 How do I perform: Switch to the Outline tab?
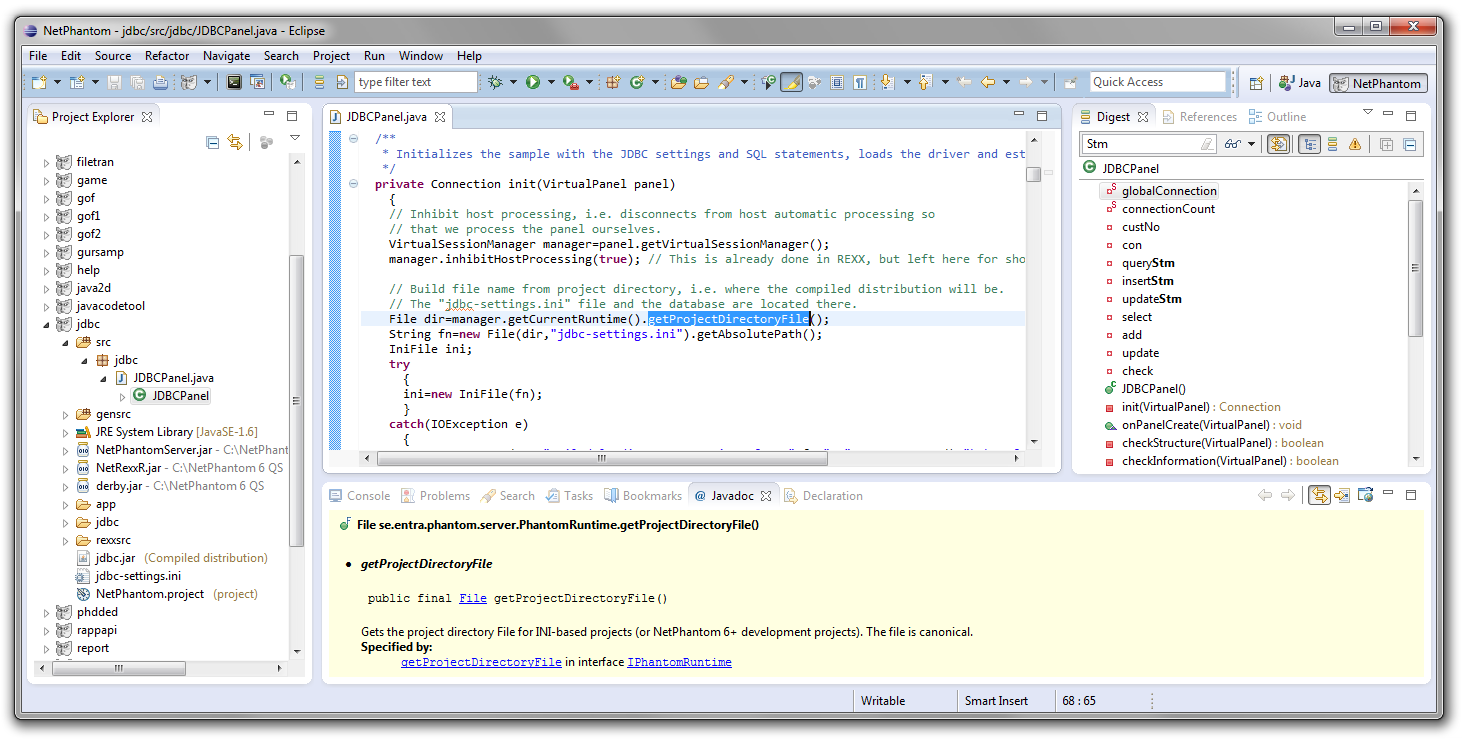(1277, 117)
